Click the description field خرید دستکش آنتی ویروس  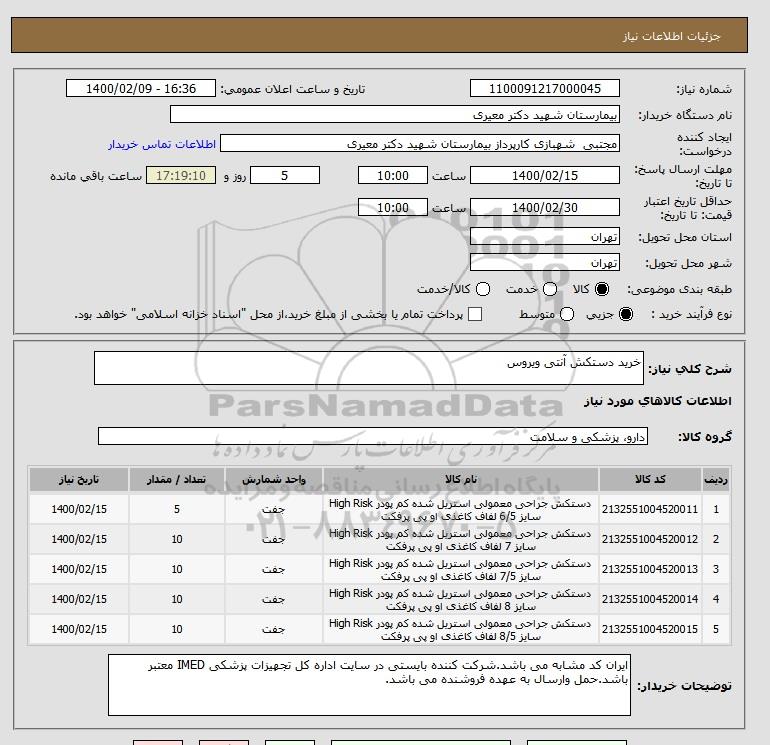pos(369,368)
